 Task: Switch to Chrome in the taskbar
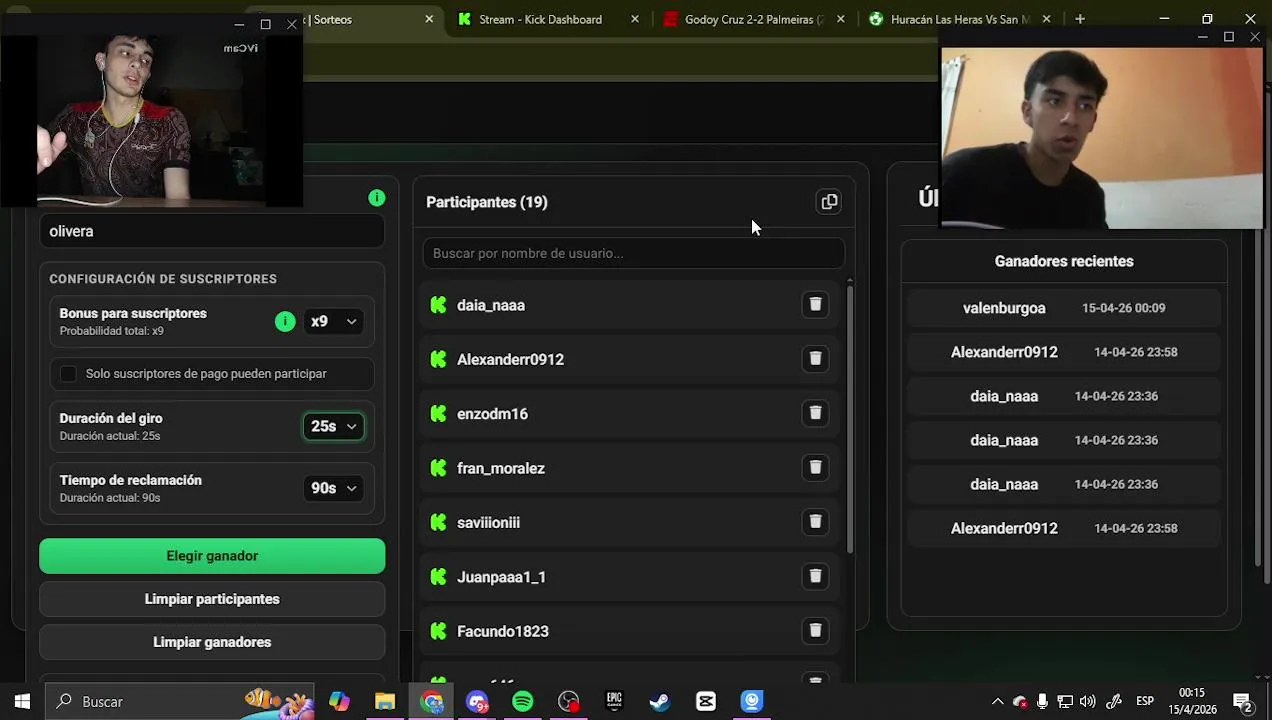[x=432, y=701]
